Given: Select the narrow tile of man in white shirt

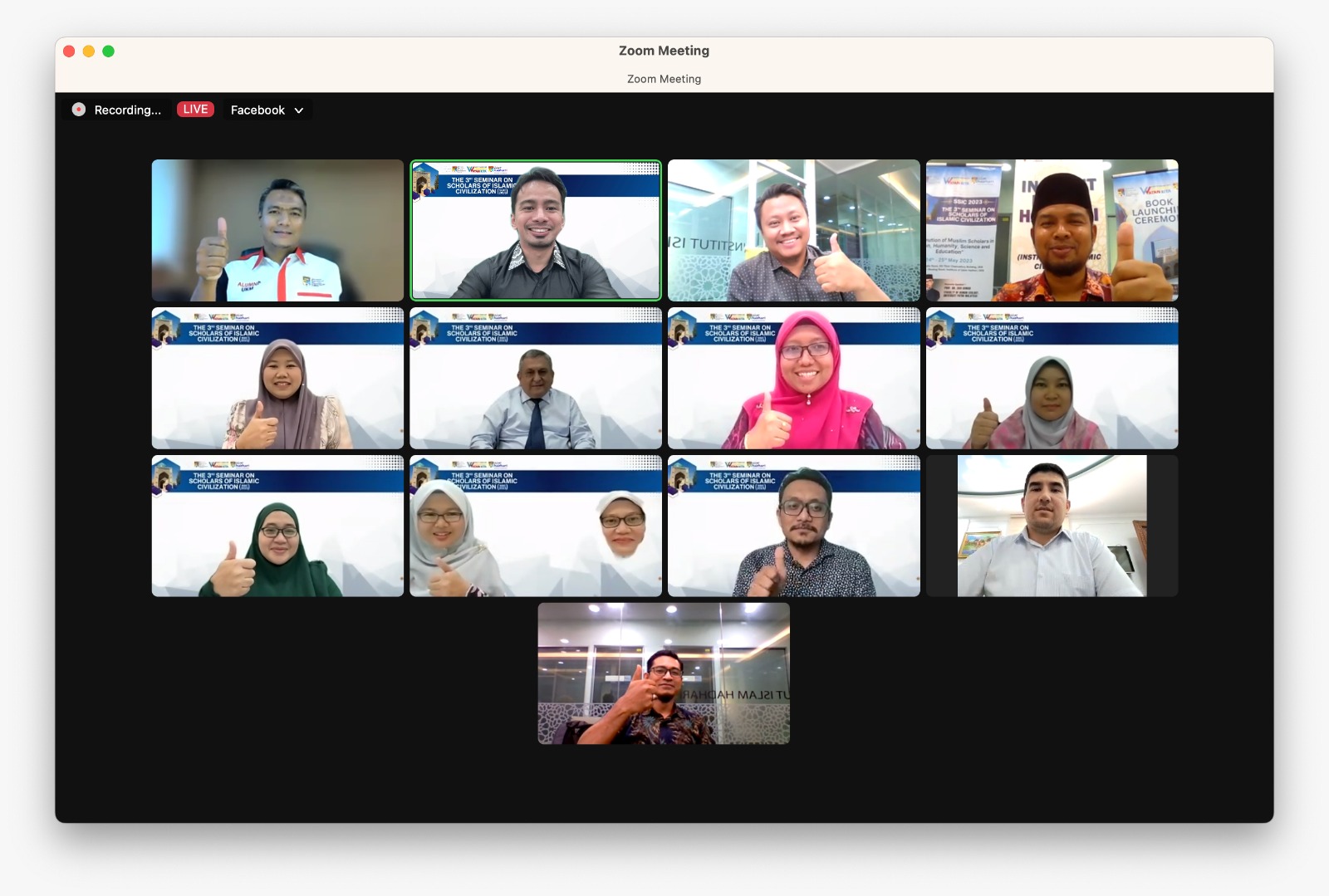Looking at the screenshot, I should (1052, 526).
